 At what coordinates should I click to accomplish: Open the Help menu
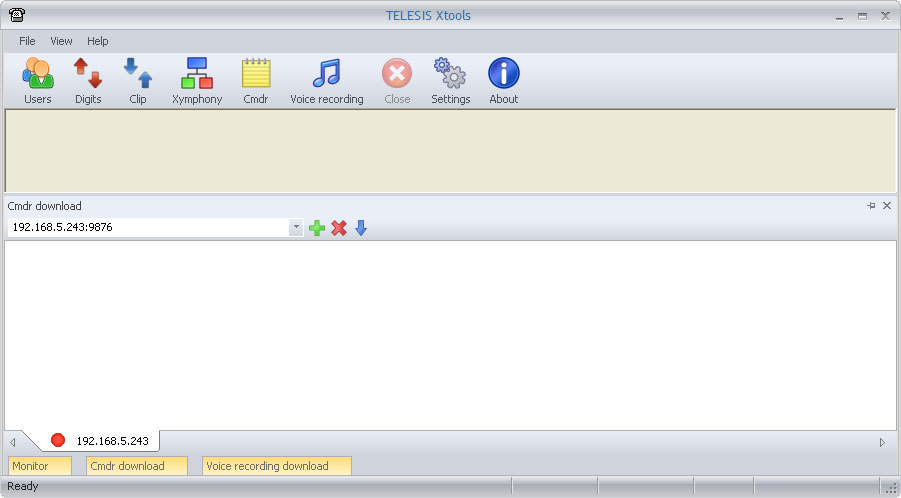(x=98, y=41)
